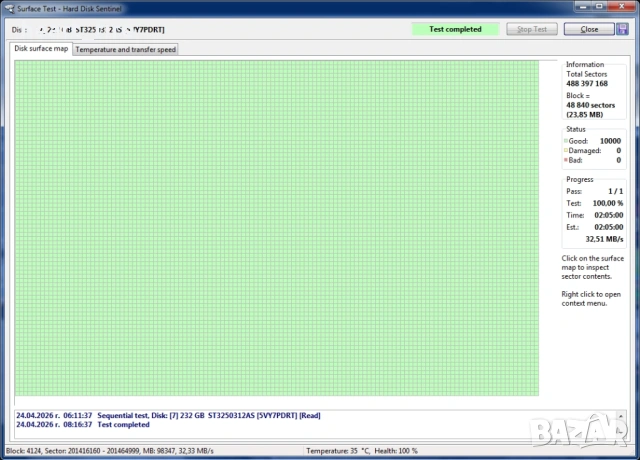Click the Block and Sector status bar section
The image size is (640, 460).
pyautogui.click(x=150, y=452)
